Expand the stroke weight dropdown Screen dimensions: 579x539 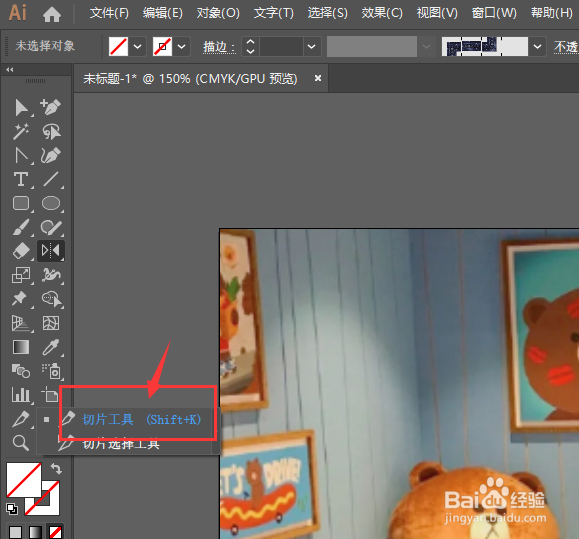(x=312, y=47)
